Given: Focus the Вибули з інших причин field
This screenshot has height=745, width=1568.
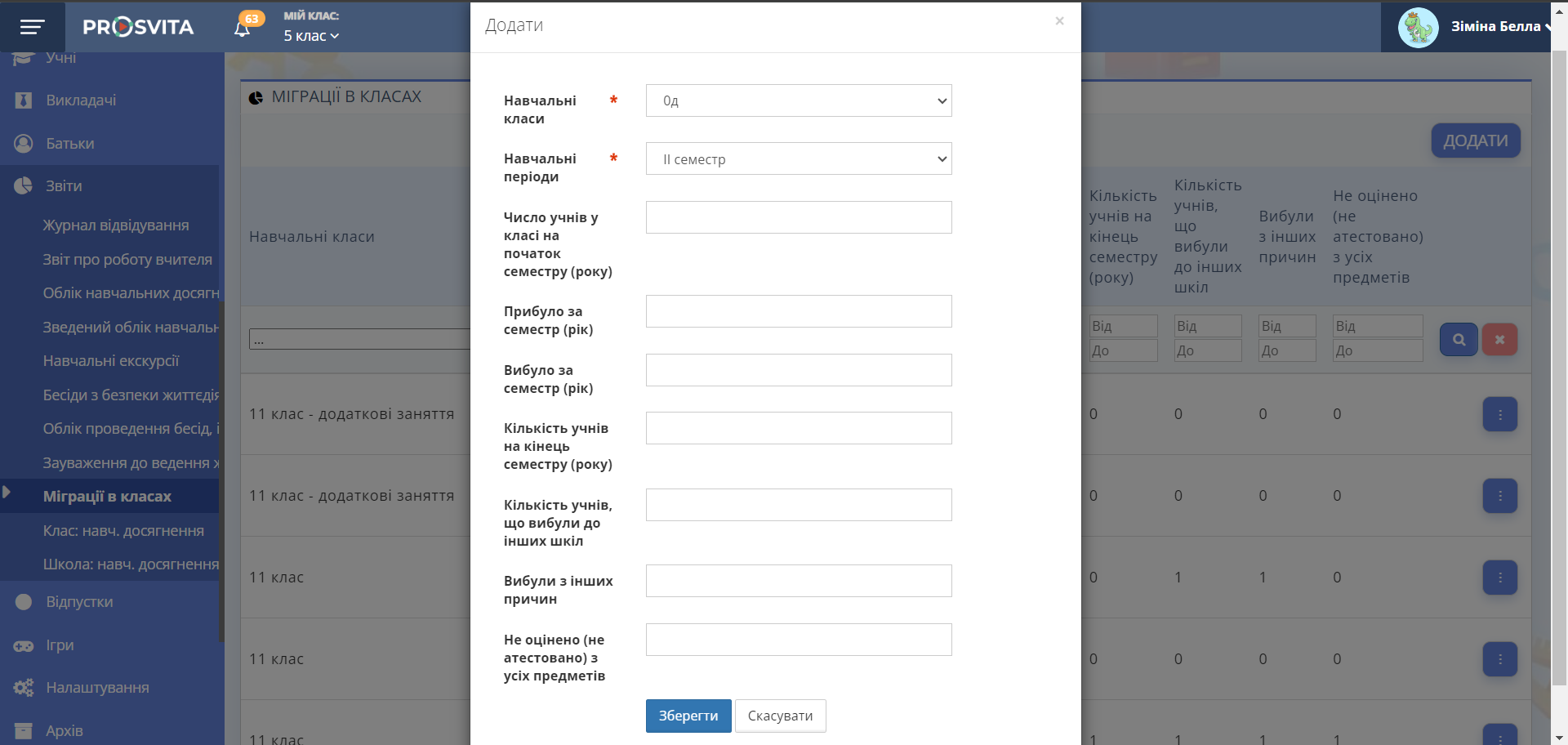Looking at the screenshot, I should [x=798, y=581].
